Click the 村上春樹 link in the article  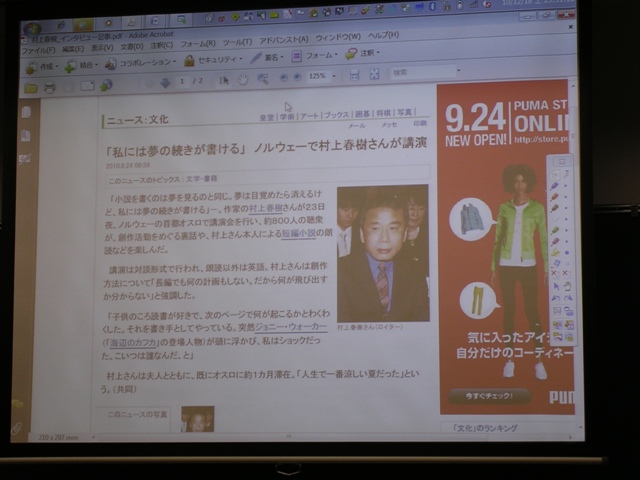265,208
